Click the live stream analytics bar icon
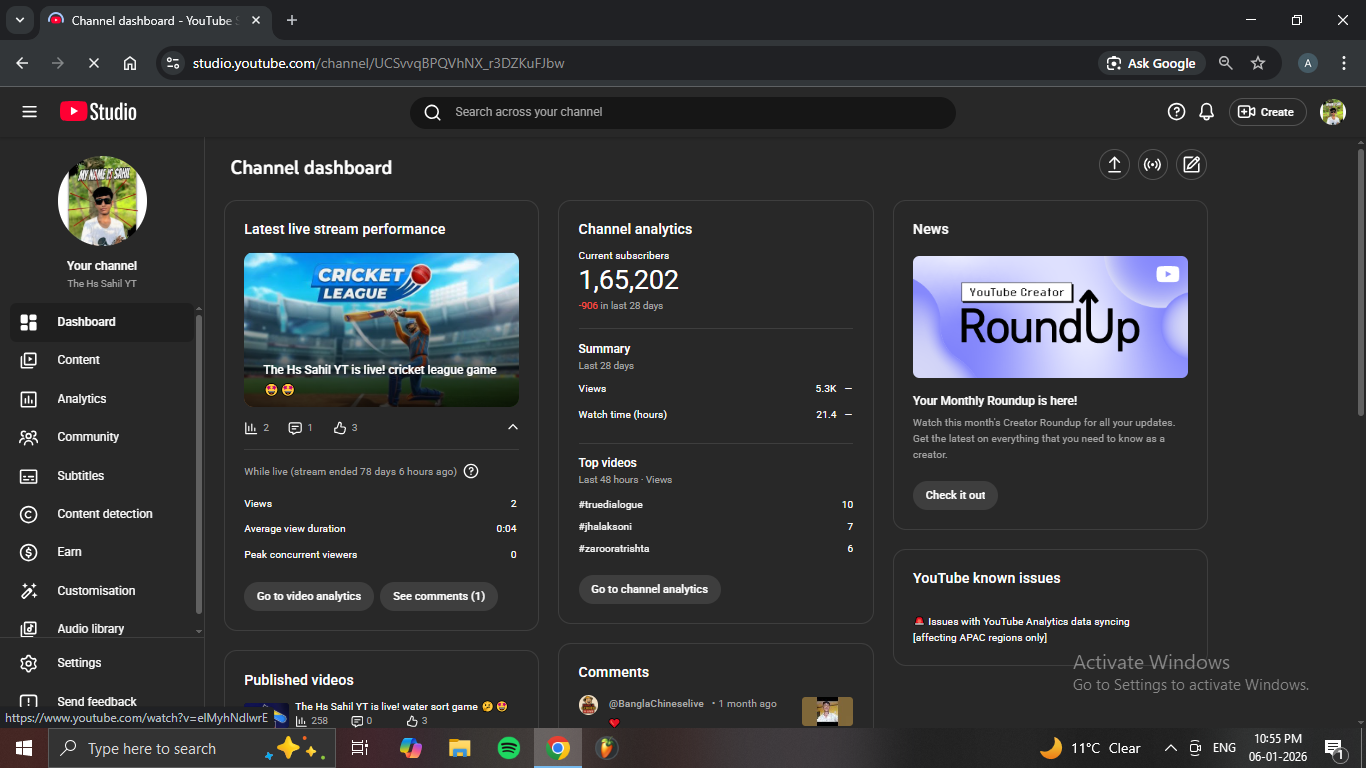This screenshot has width=1366, height=768. coord(251,428)
